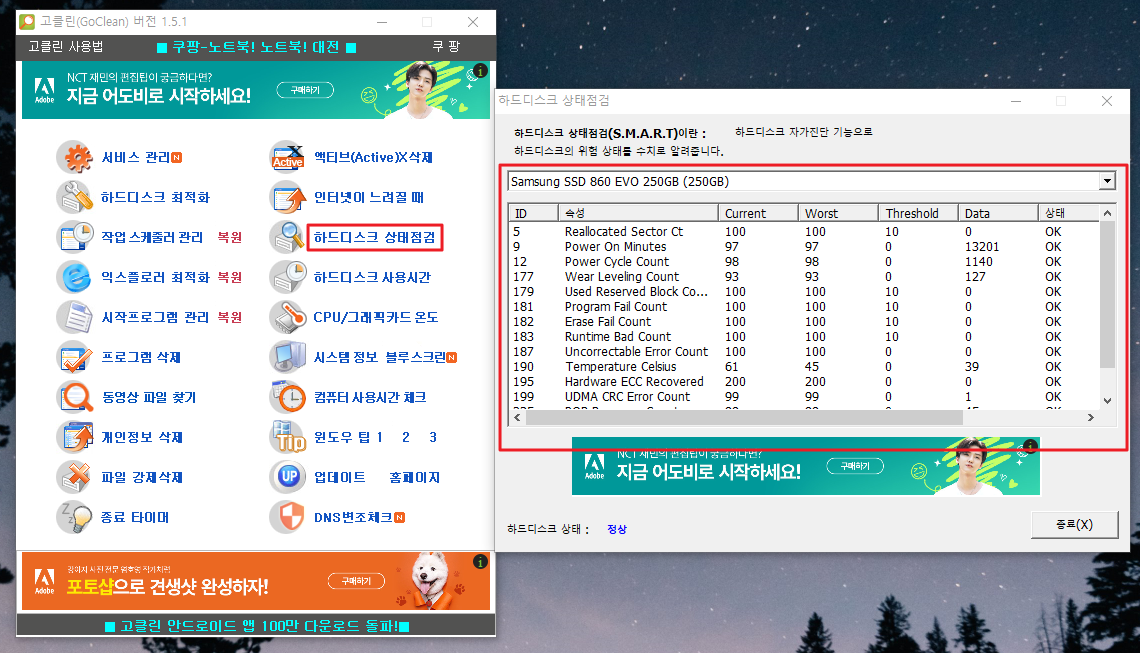
Task: Open the Samsung SSD 860 EVO drive dropdown
Action: point(1107,181)
